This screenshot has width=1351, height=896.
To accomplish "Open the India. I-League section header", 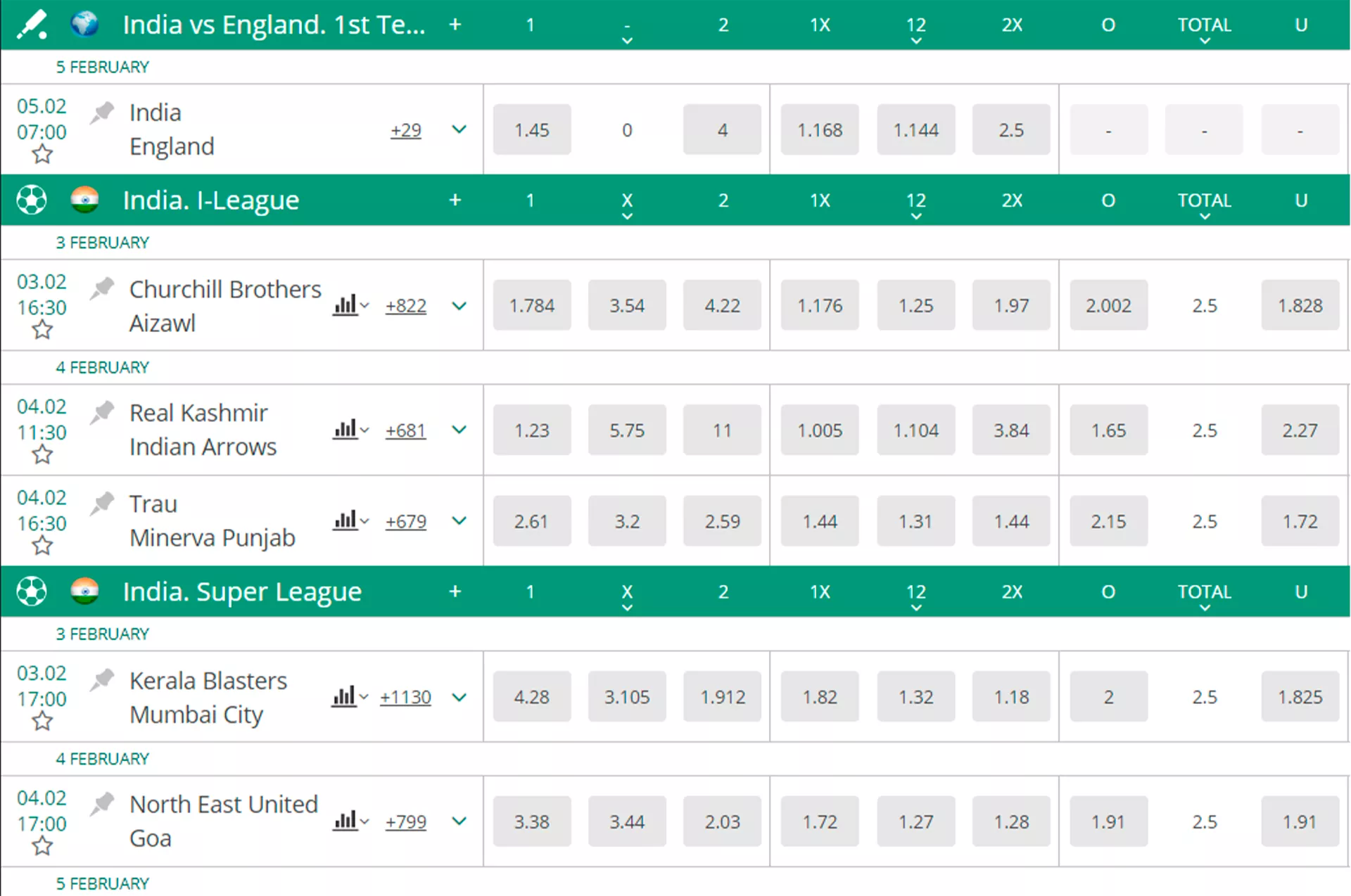I will tap(210, 200).
